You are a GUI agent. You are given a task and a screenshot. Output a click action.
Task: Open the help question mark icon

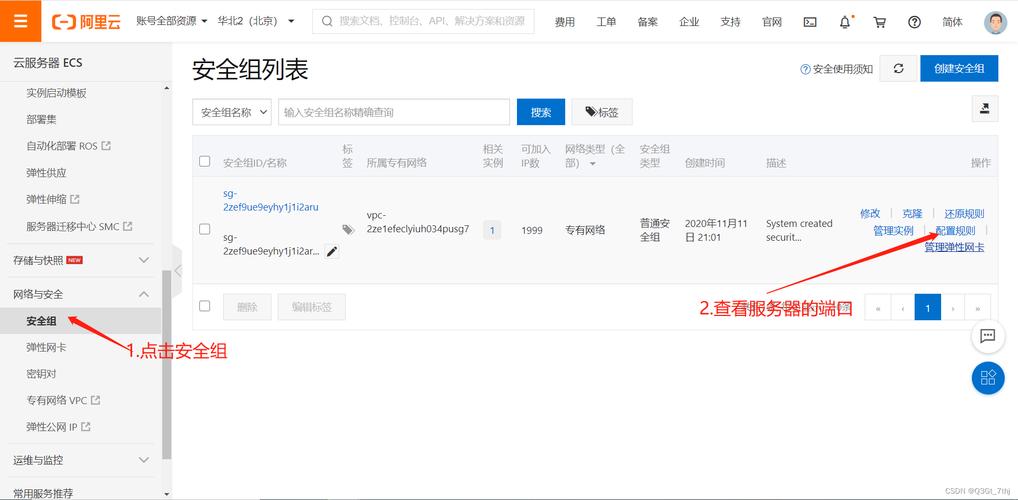(914, 22)
